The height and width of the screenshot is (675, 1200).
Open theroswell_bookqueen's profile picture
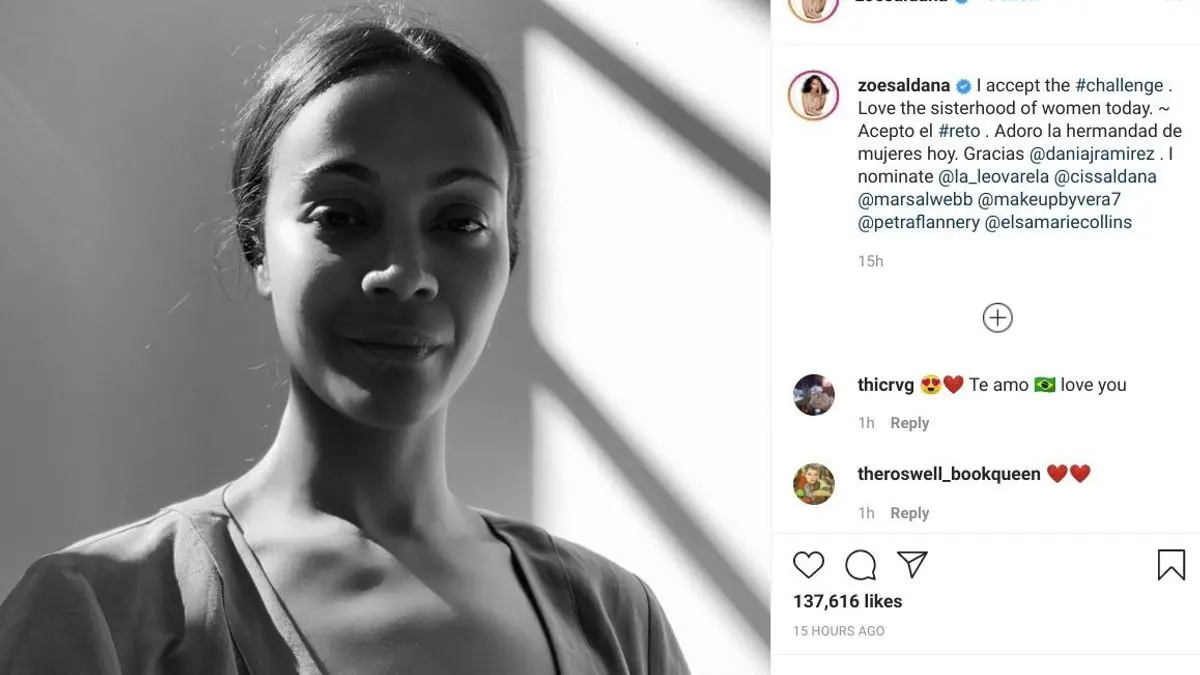click(x=813, y=484)
